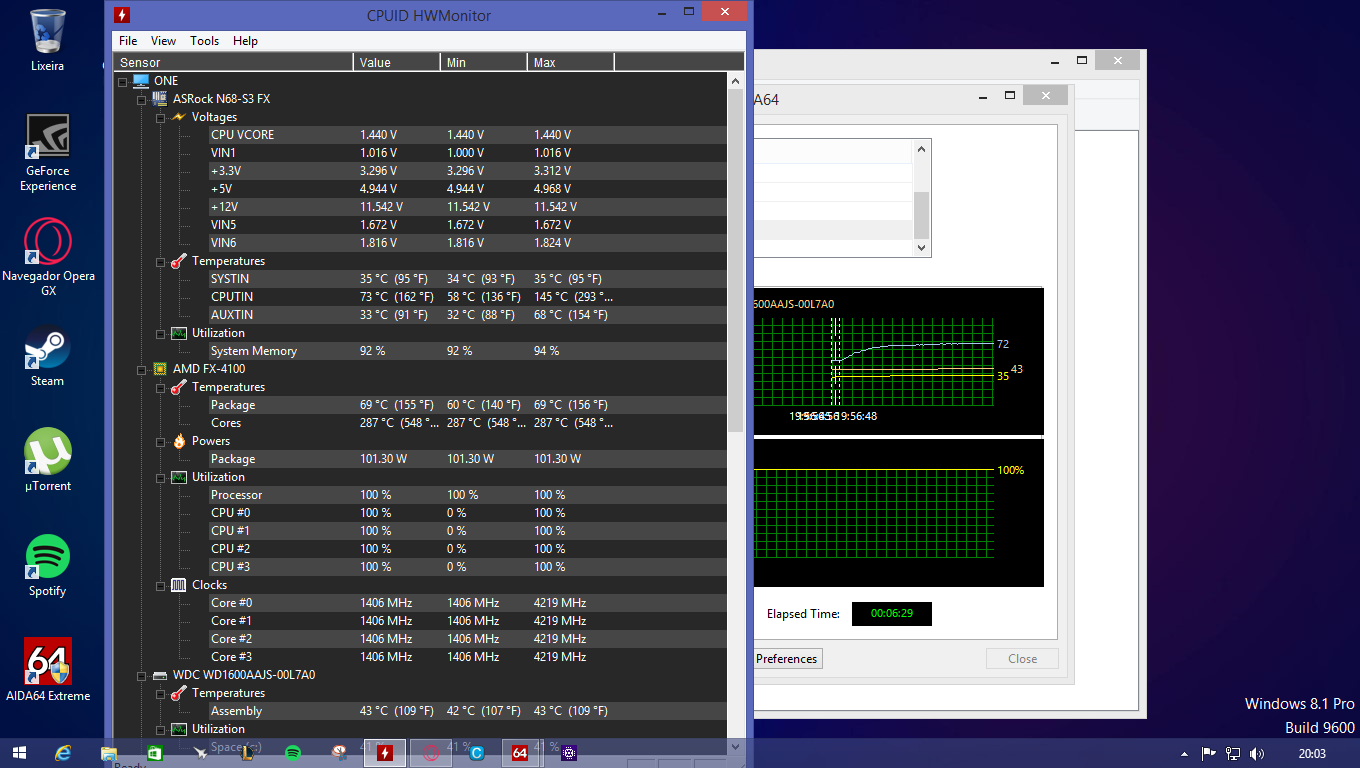Click the Close button in AIDA64 test window
Image resolution: width=1360 pixels, height=768 pixels.
(1022, 659)
